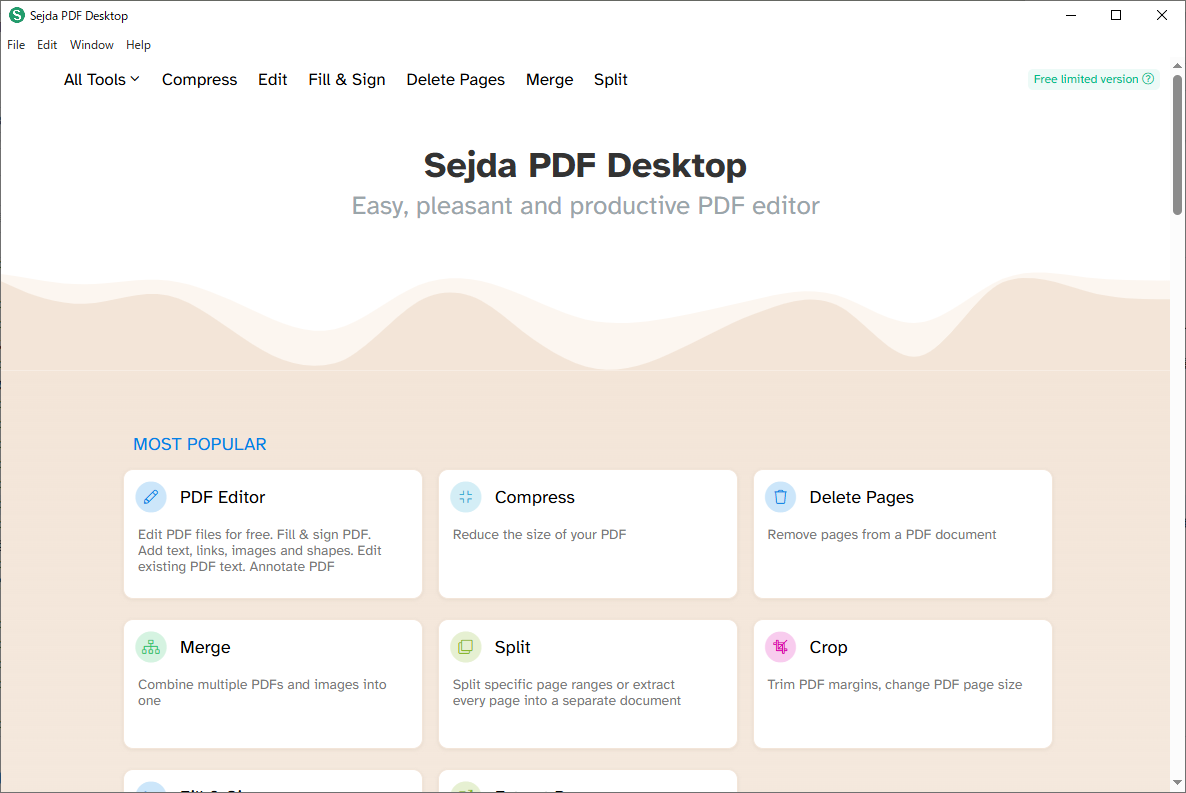This screenshot has width=1186, height=793.
Task: Open Delete Pages from top navigation
Action: click(455, 79)
